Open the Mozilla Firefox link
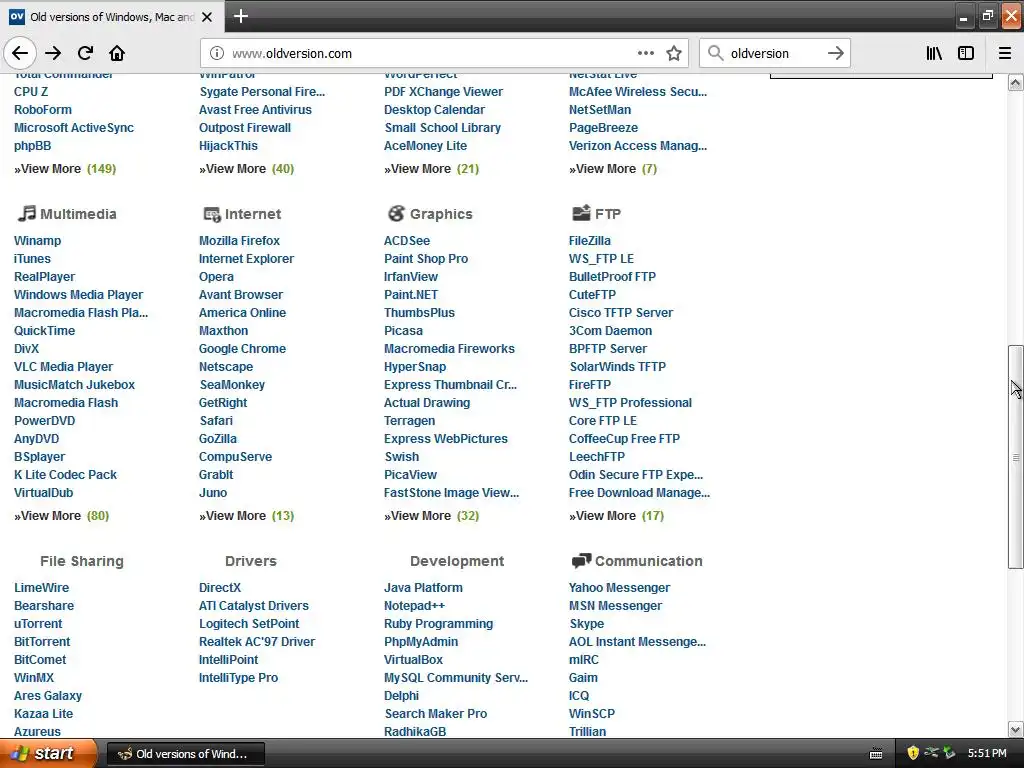The image size is (1024, 768). (239, 241)
